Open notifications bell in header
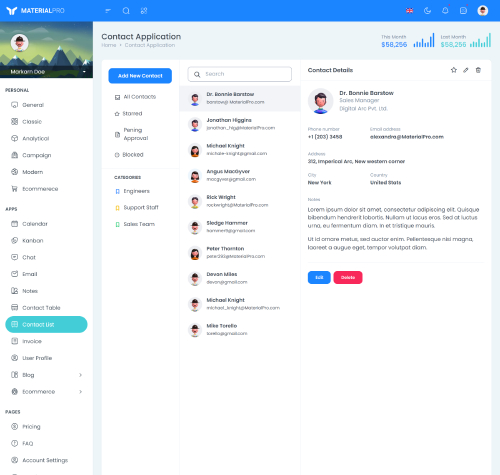This screenshot has width=500, height=475. tap(445, 11)
